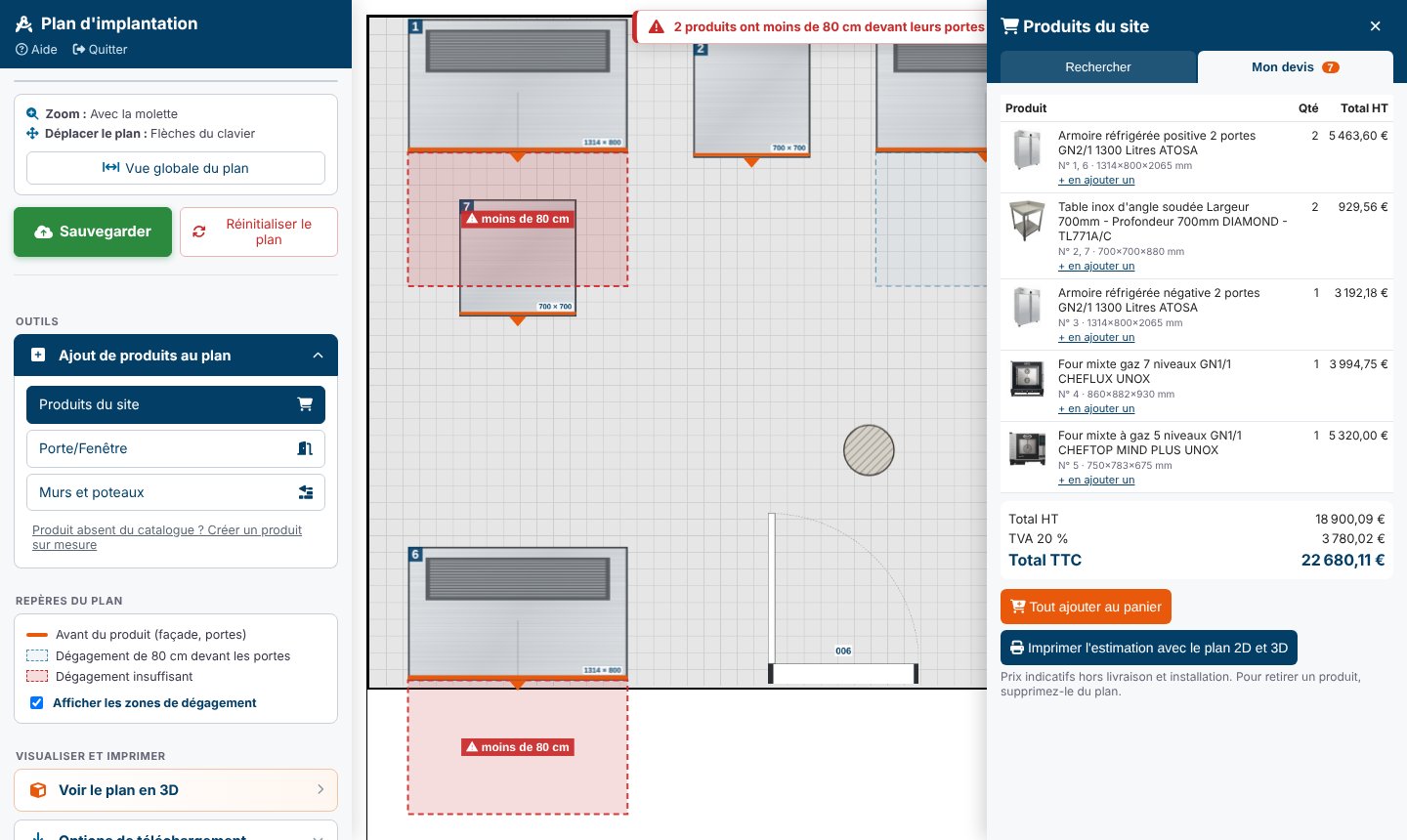Click the shopping cart icon in Produits du site button
This screenshot has width=1407, height=840.
(305, 404)
